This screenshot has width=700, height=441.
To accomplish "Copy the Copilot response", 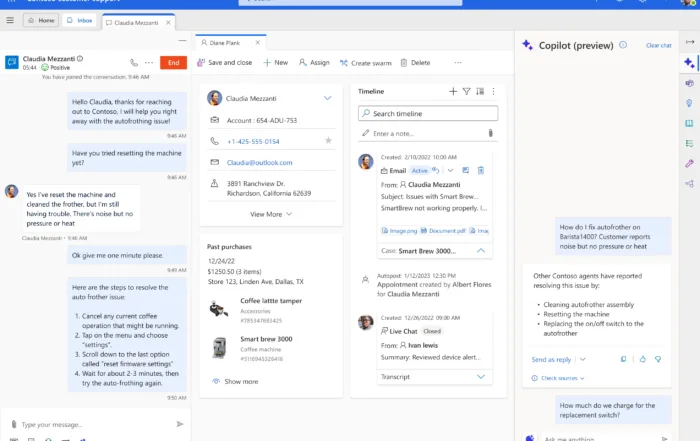I will point(623,359).
